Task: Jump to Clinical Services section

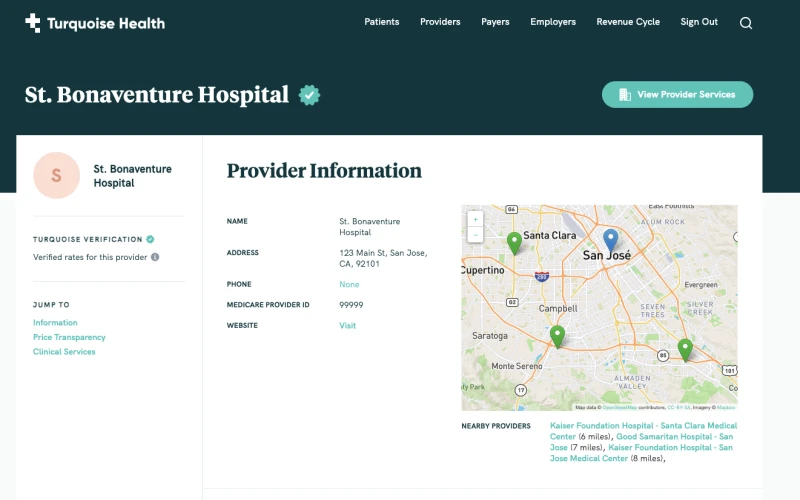Action: click(x=64, y=352)
